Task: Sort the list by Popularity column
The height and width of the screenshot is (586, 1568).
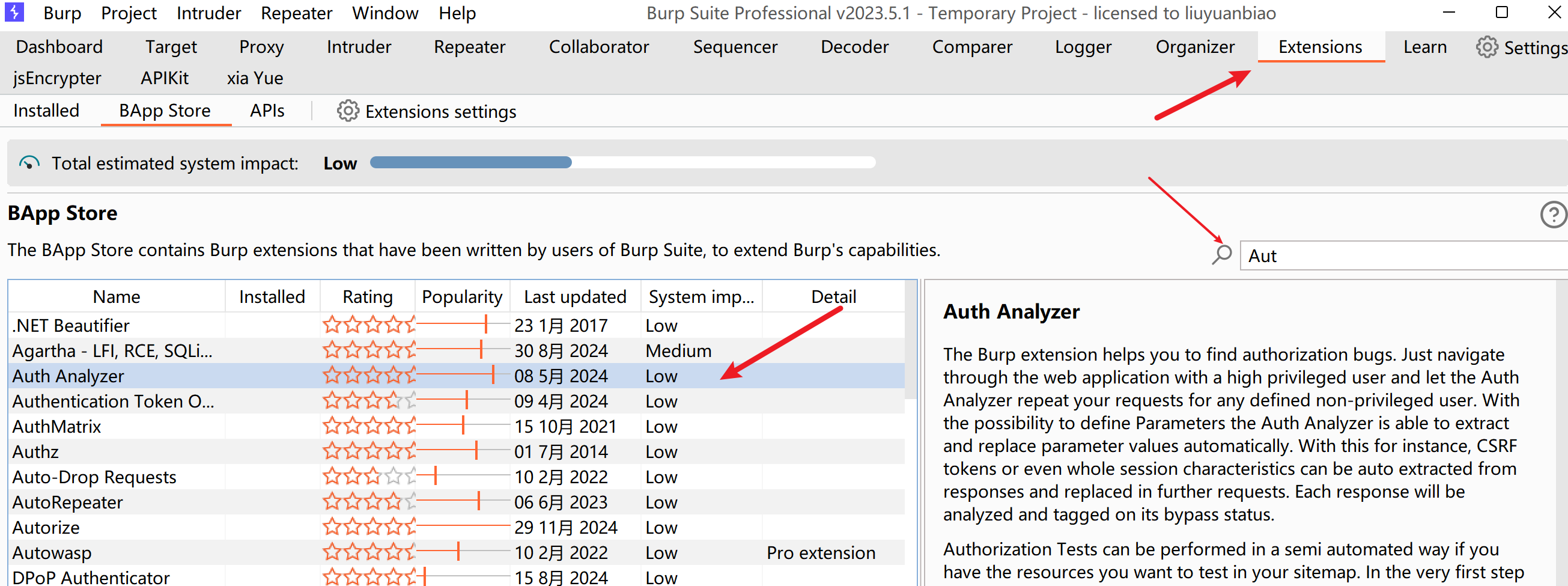Action: [x=461, y=297]
